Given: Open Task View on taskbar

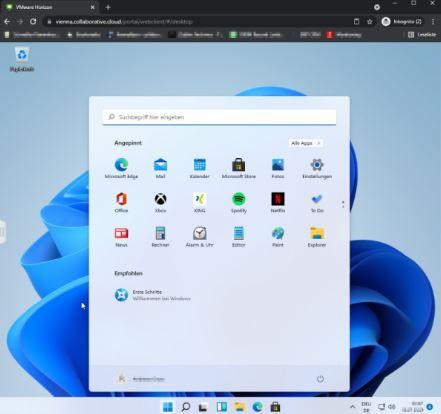Looking at the screenshot, I should (203, 407).
